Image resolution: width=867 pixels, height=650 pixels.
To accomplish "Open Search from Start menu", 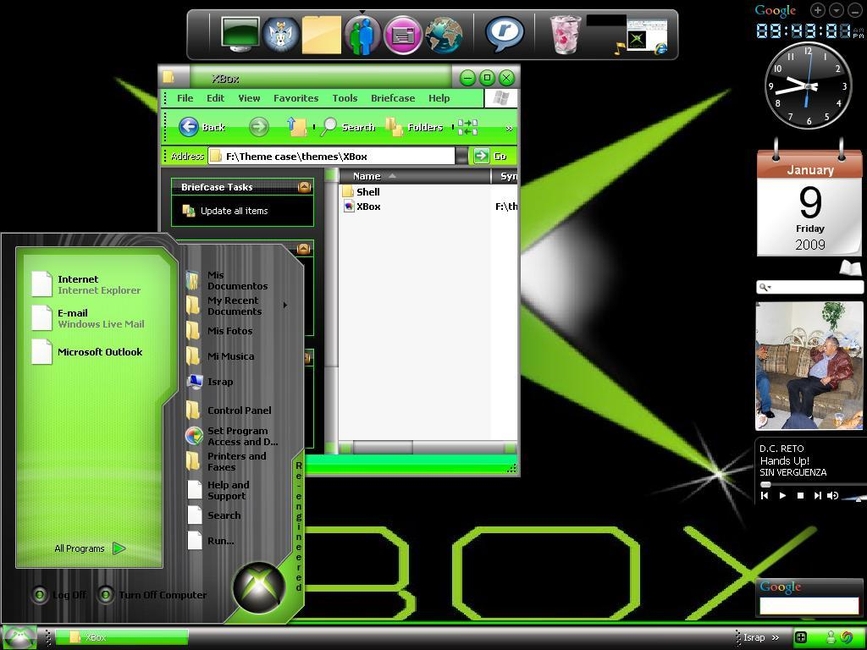I will (x=214, y=515).
